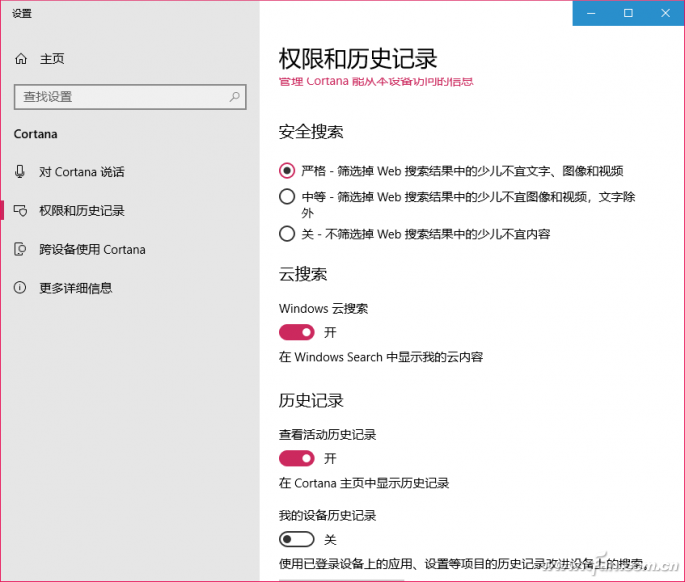Select the 严格 safe search radio button
Image resolution: width=685 pixels, height=582 pixels.
pos(287,170)
